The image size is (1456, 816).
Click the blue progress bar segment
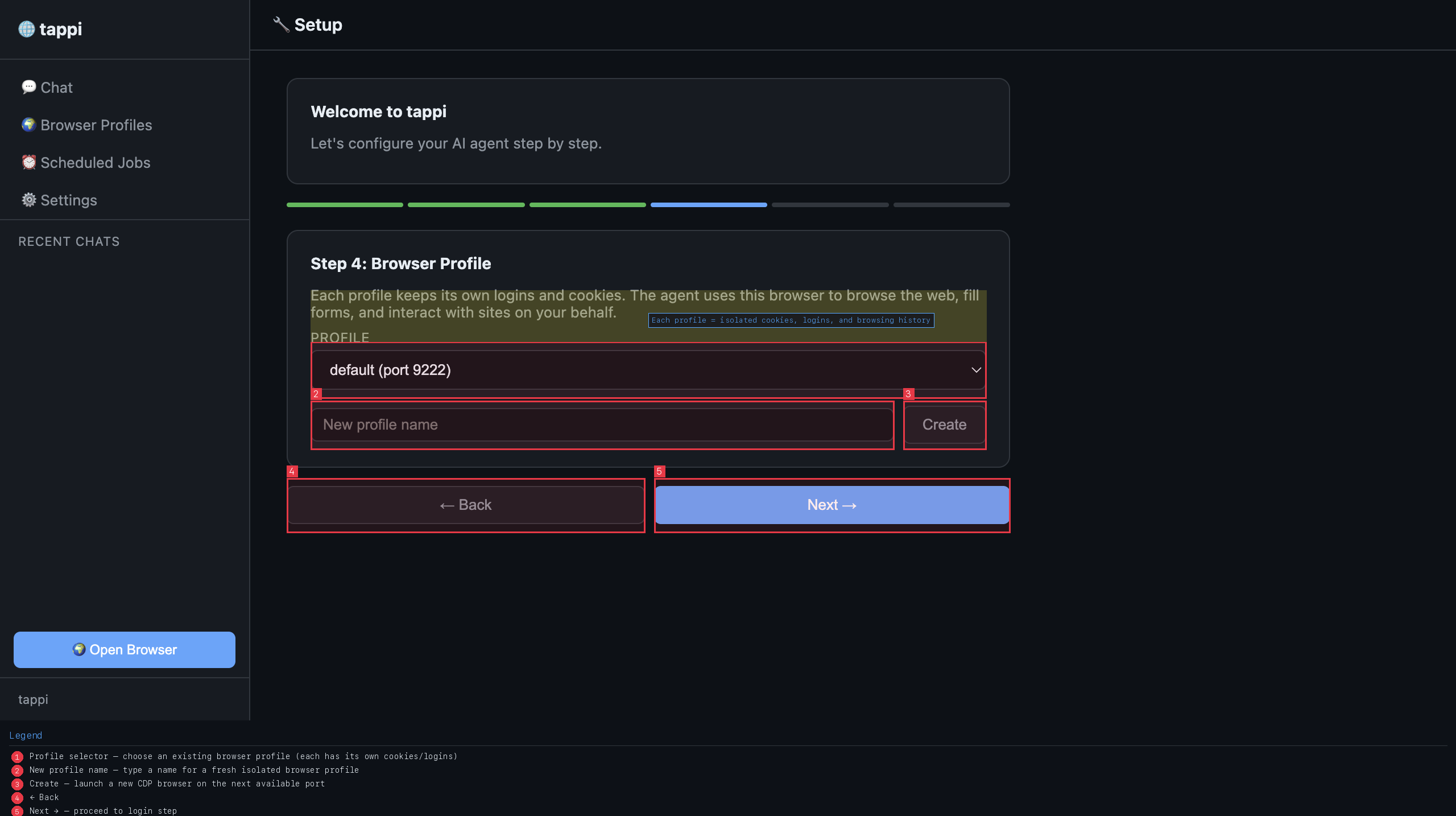(x=709, y=204)
